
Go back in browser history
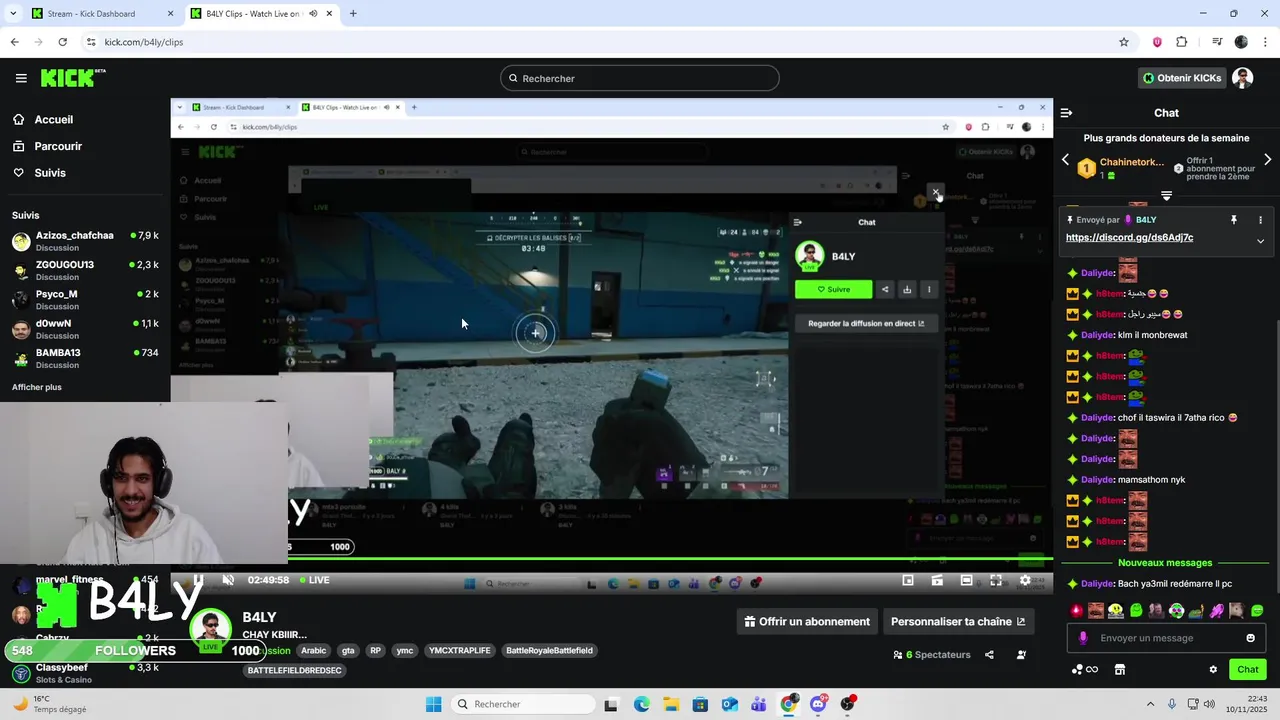click(14, 42)
